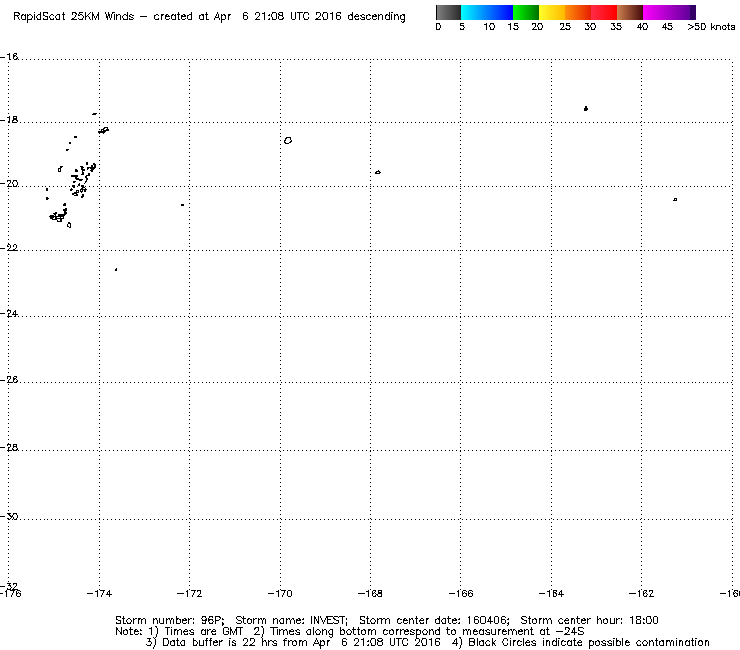Click the '-30' latitude axis label
Screen dimensions: 740x650
[x=9, y=516]
